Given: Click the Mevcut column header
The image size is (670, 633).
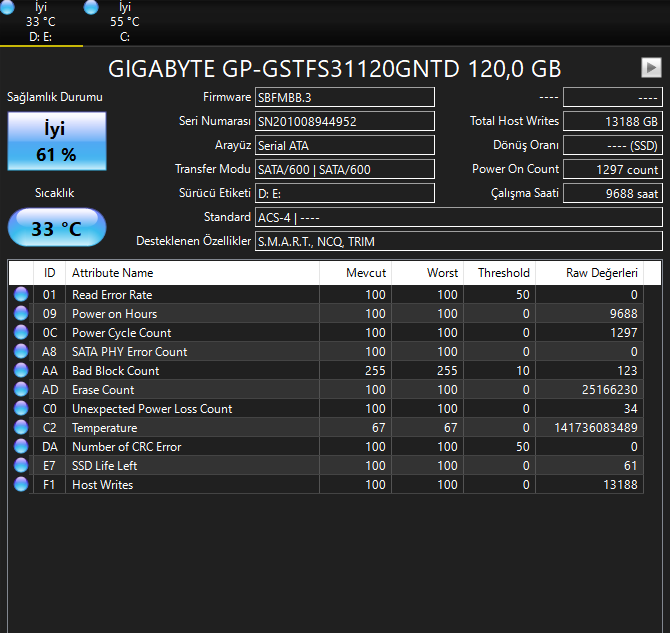Looking at the screenshot, I should (x=356, y=273).
